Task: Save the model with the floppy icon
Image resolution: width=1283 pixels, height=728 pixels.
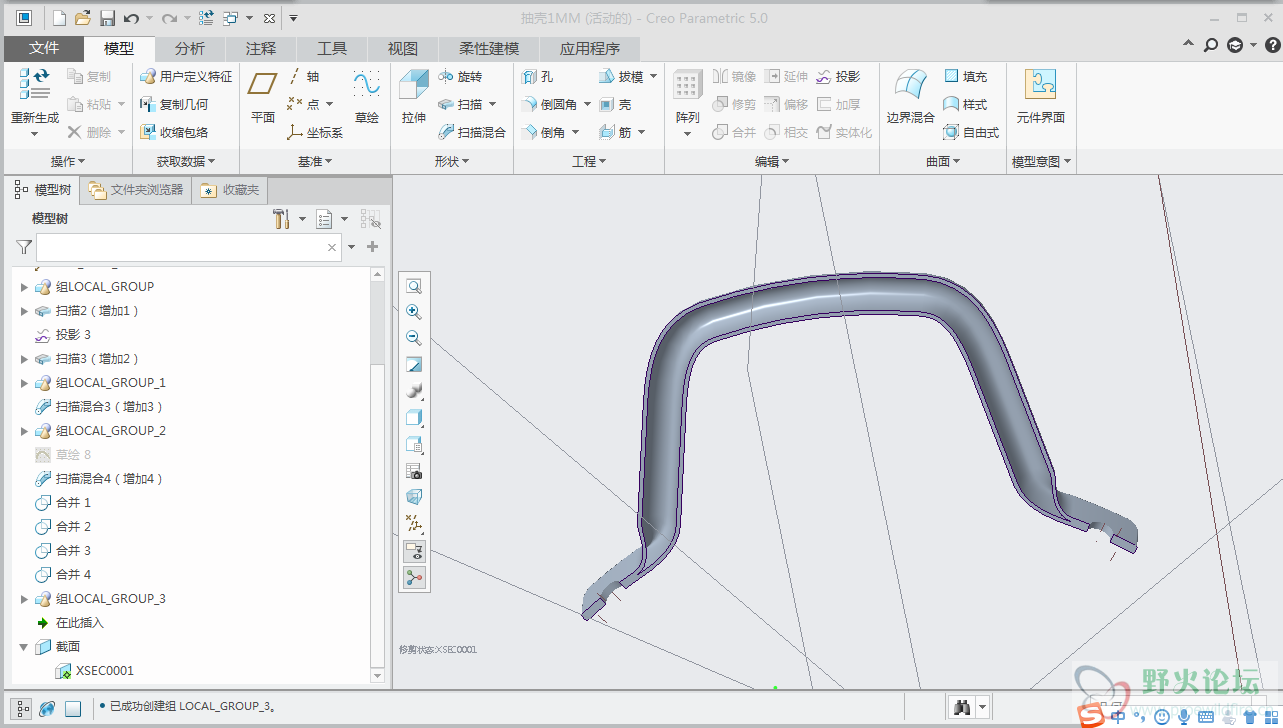Action: pyautogui.click(x=107, y=18)
